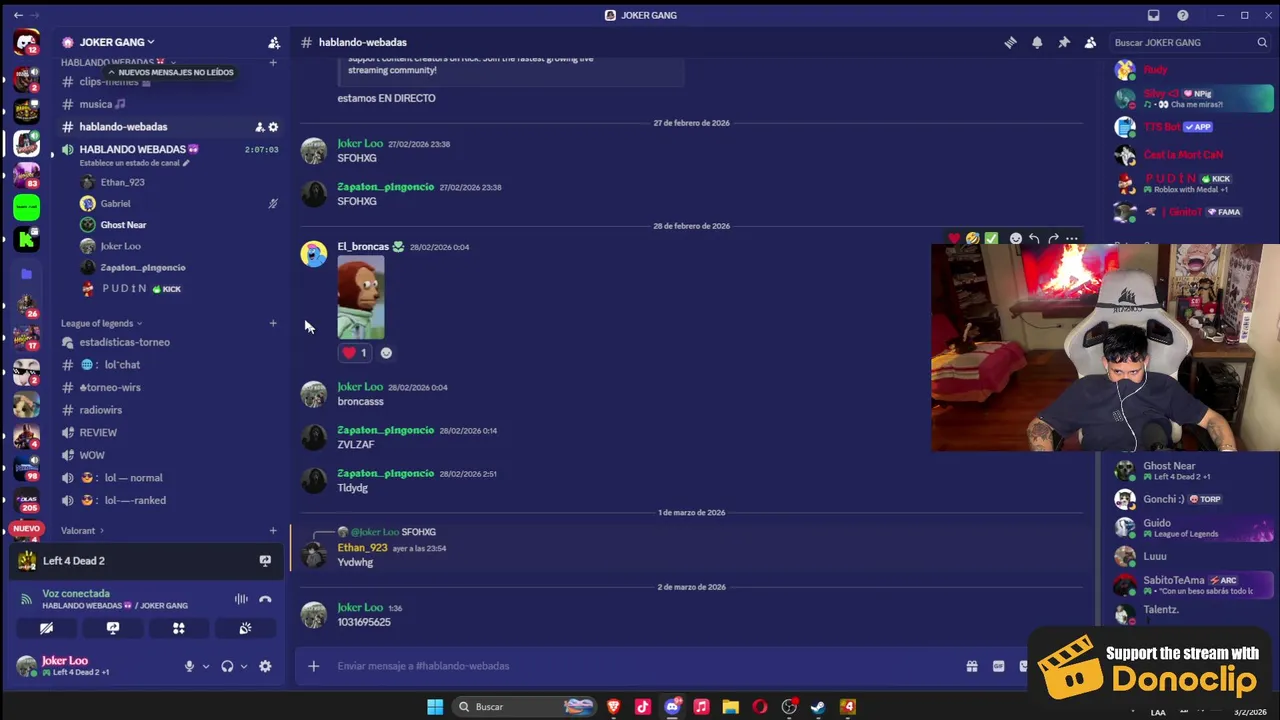Disconnect from voice with hang-up icon
The width and height of the screenshot is (1280, 720).
265,599
